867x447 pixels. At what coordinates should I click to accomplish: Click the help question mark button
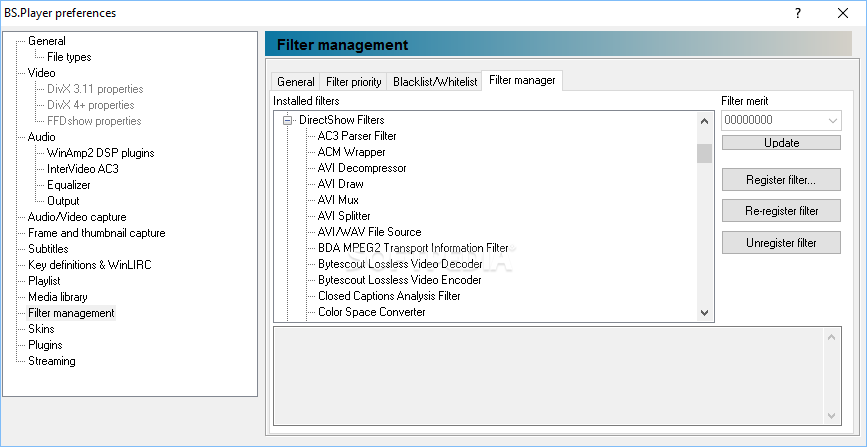click(798, 13)
